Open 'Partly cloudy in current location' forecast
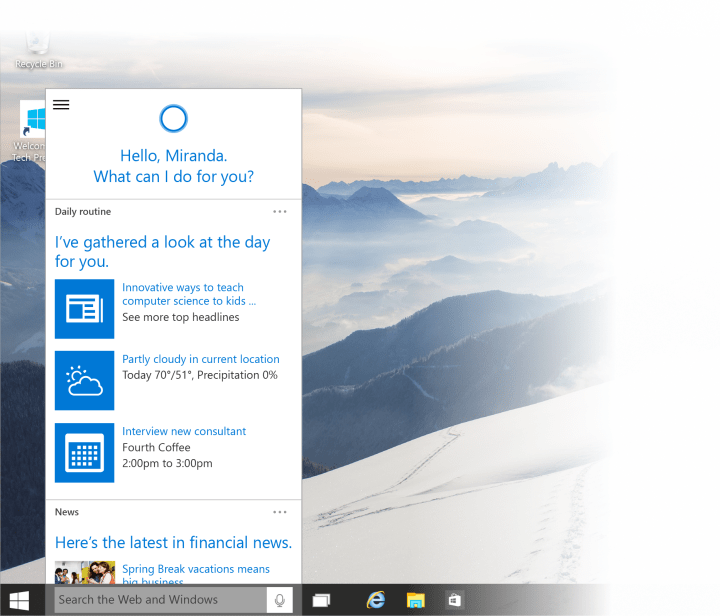This screenshot has width=720, height=616. pos(201,359)
